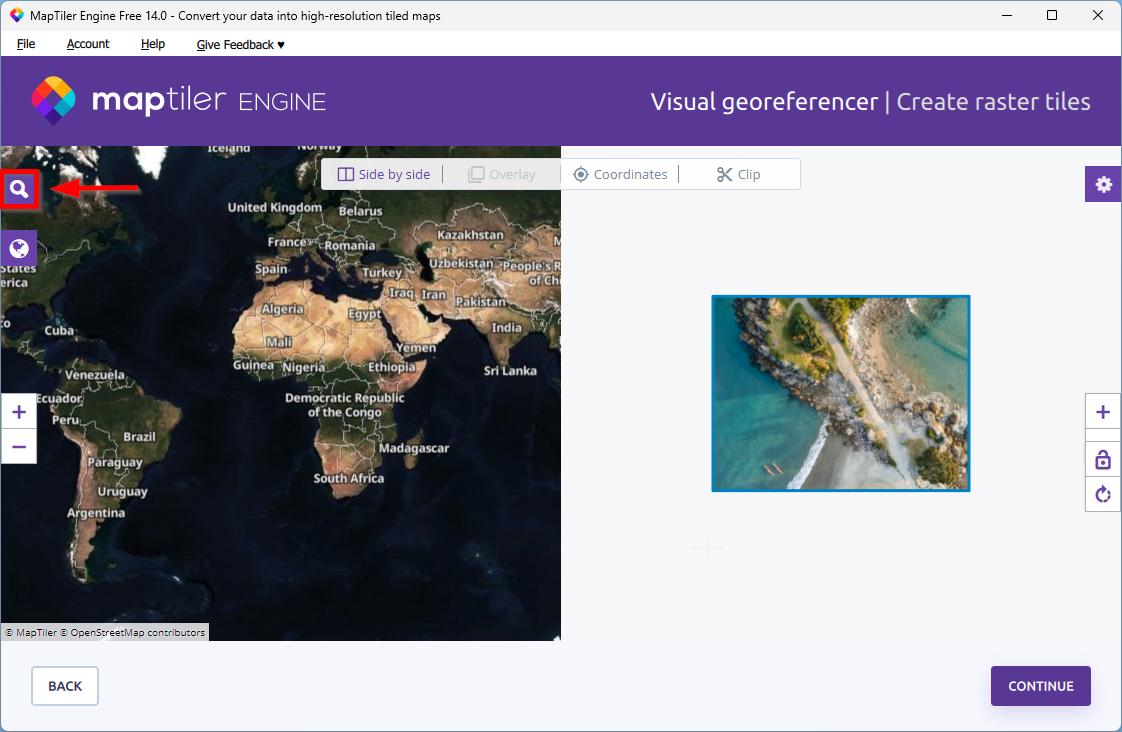Screen dimensions: 1122x732
Task: Select the Clip scissors tool
Action: tap(738, 175)
